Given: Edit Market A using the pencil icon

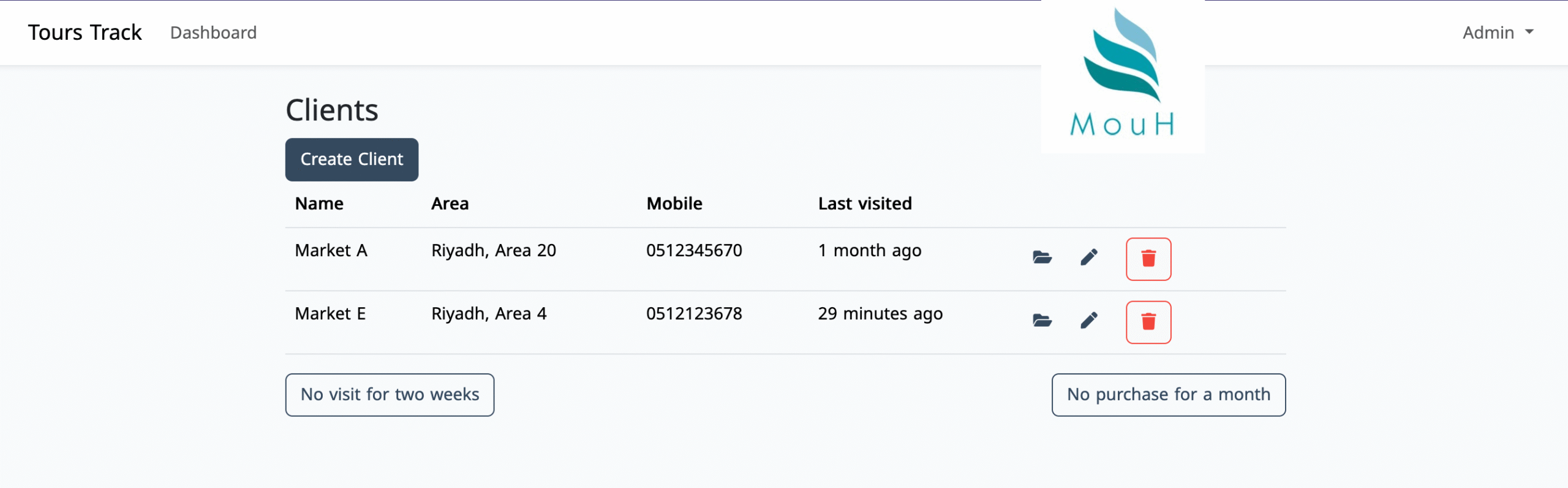Looking at the screenshot, I should tap(1088, 257).
